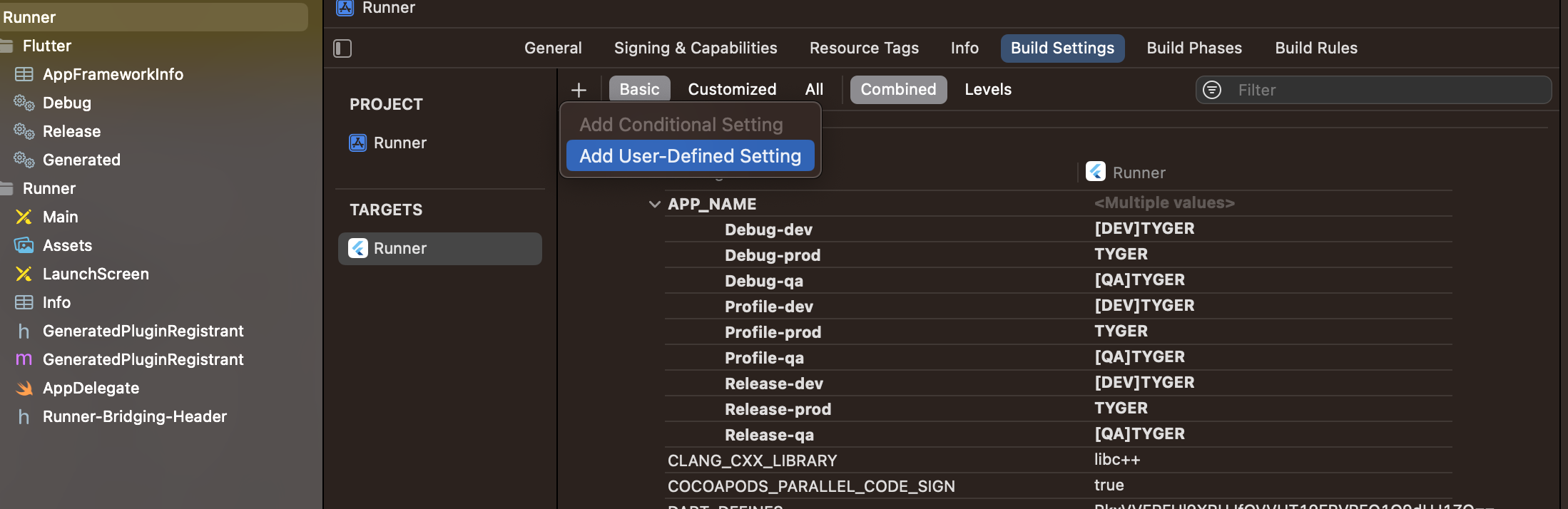Click the Runner project blueprint icon under PROJECT
This screenshot has width=1568, height=509.
(x=357, y=143)
